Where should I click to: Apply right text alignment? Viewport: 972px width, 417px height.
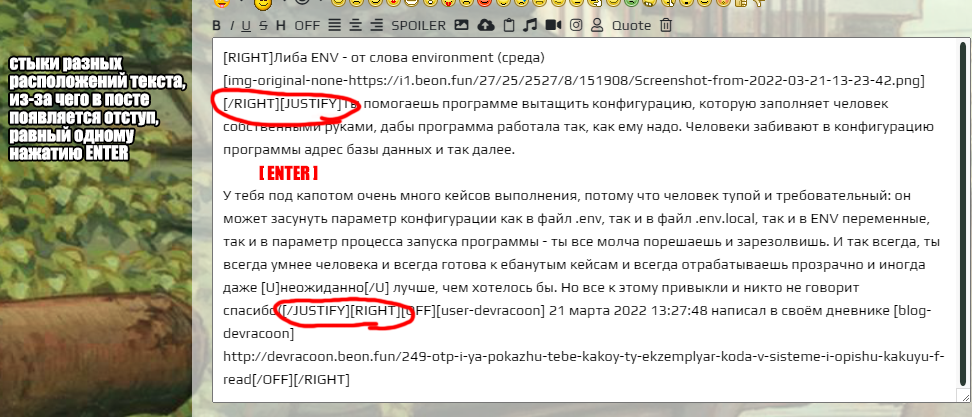coord(376,25)
